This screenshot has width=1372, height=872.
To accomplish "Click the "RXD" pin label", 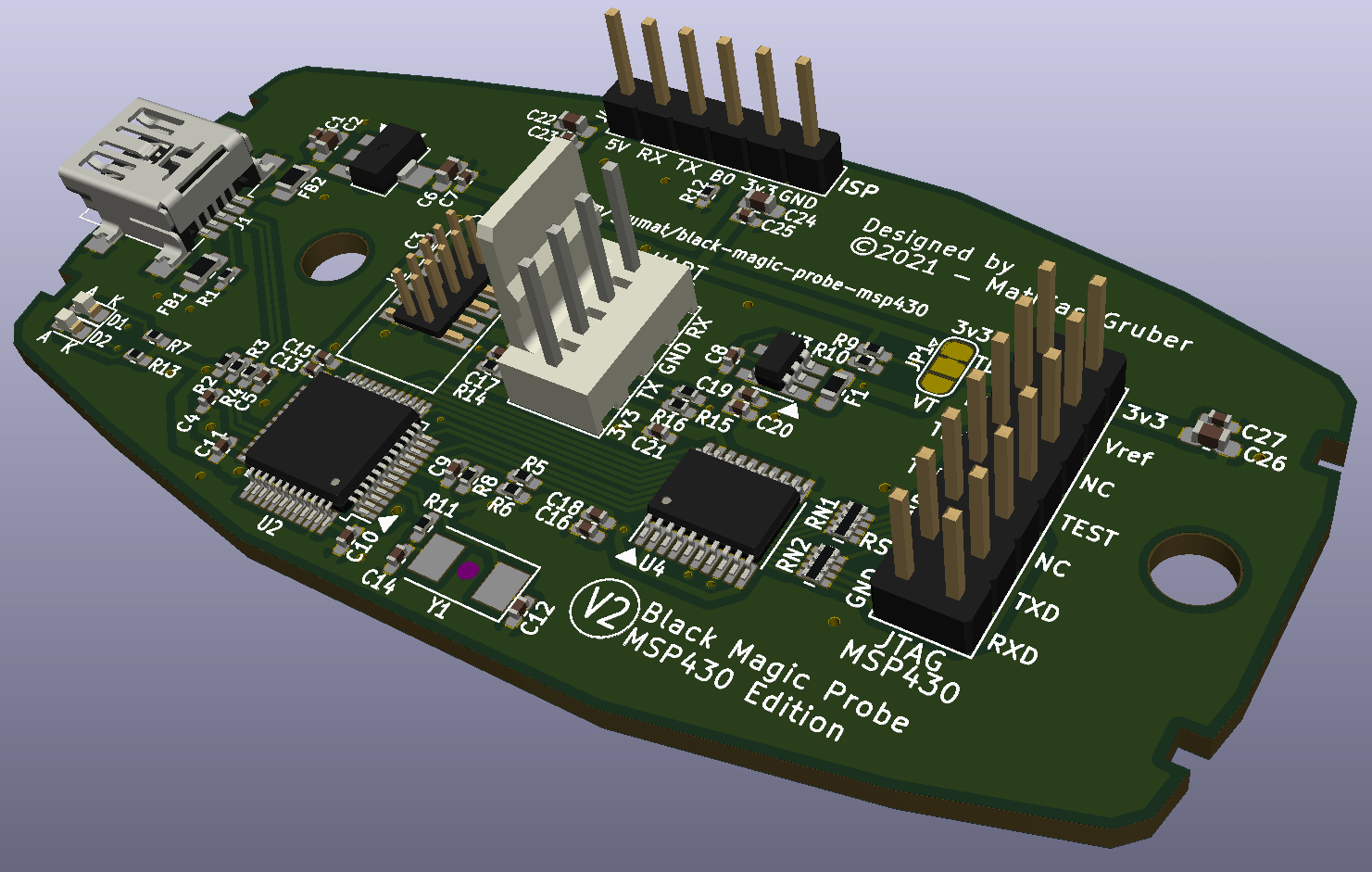I will pyautogui.click(x=1013, y=649).
